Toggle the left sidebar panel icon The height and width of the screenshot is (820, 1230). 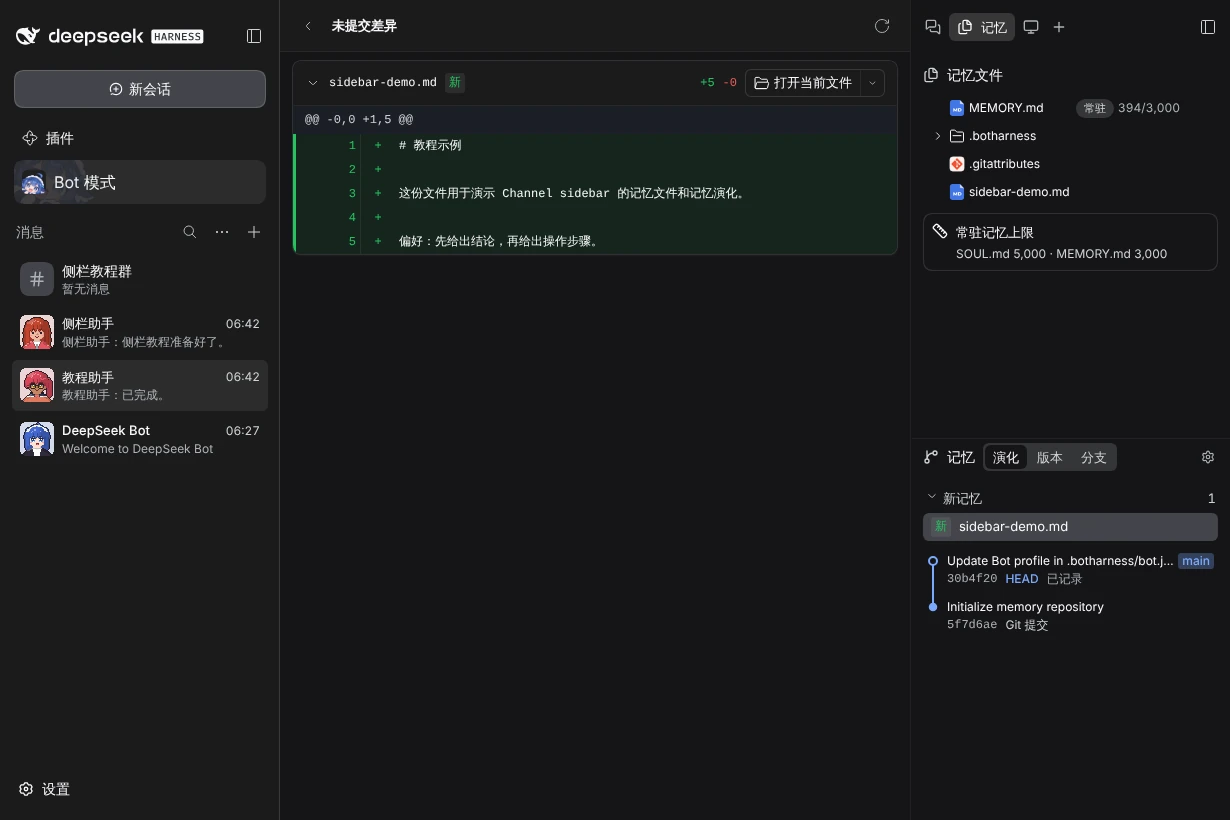click(x=254, y=36)
